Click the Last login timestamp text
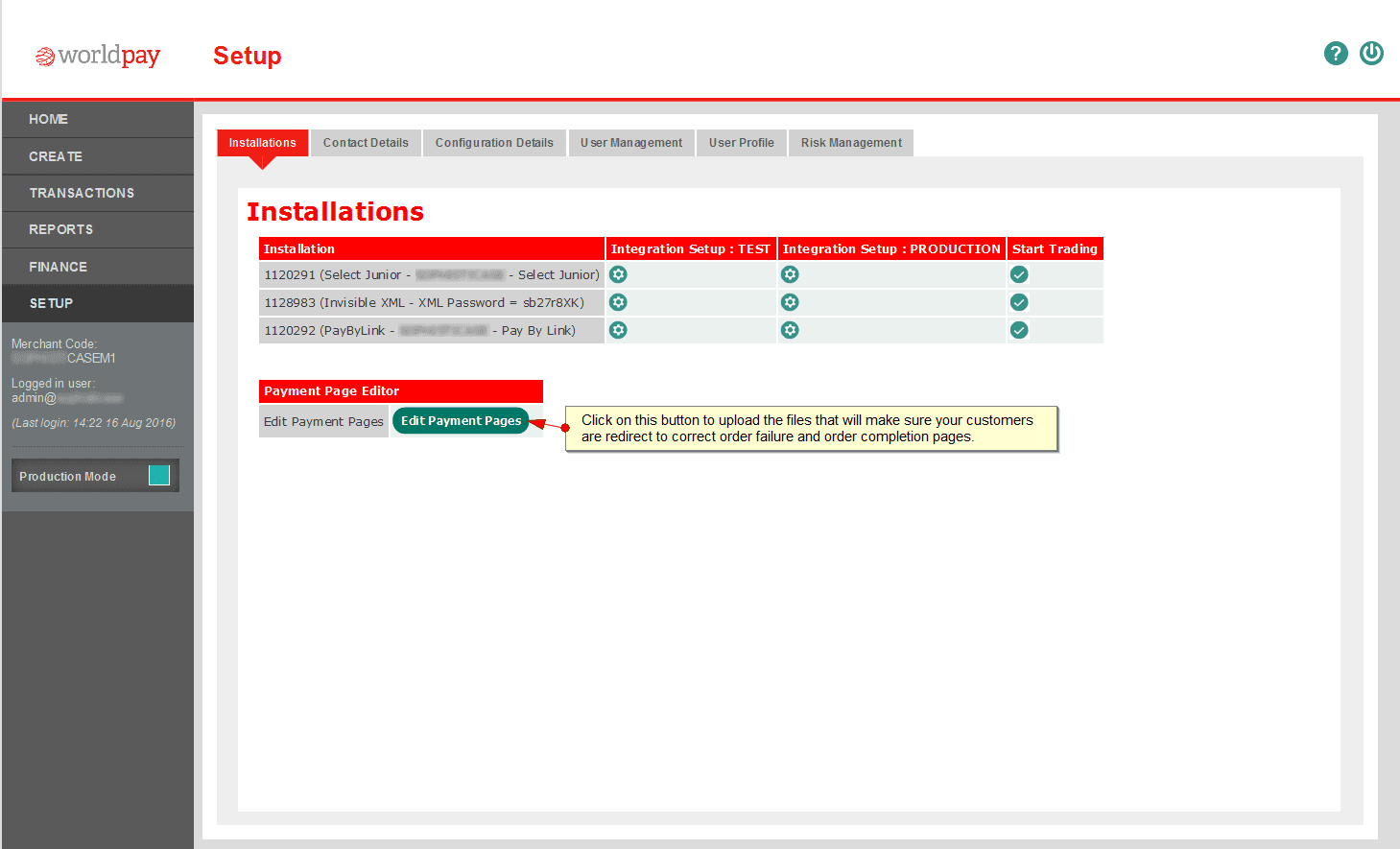 pos(93,422)
